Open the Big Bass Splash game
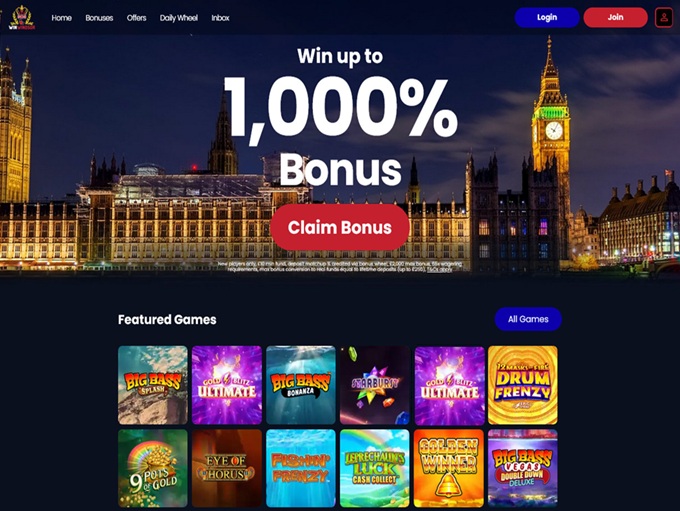Screen dimensions: 680x511 point(153,385)
